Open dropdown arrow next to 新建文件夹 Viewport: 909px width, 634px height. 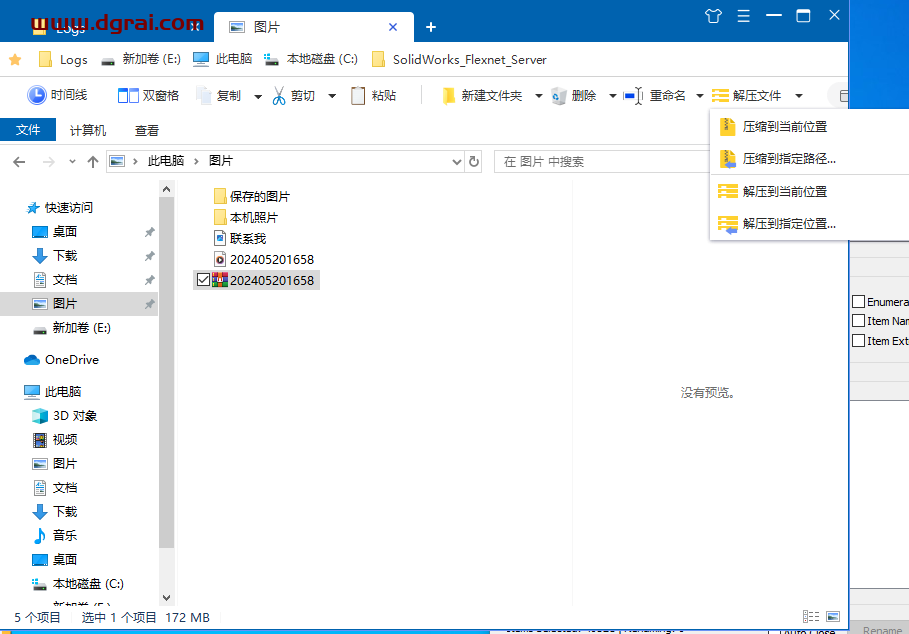pos(539,96)
